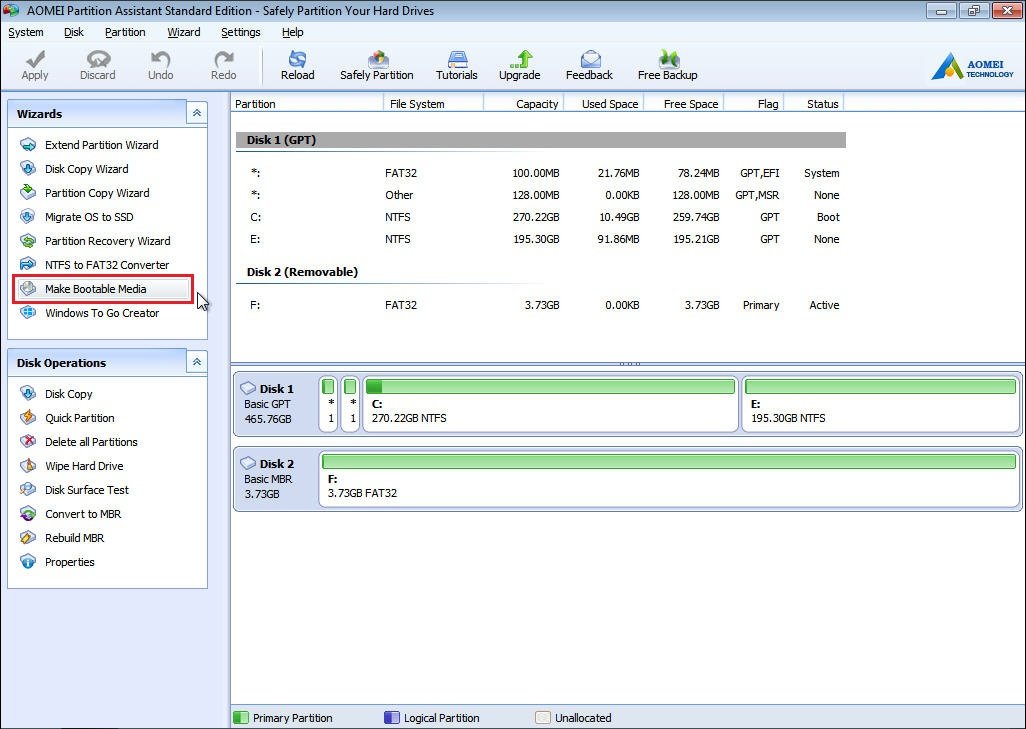This screenshot has height=729, width=1026.
Task: Open the Settings menu
Action: (241, 32)
